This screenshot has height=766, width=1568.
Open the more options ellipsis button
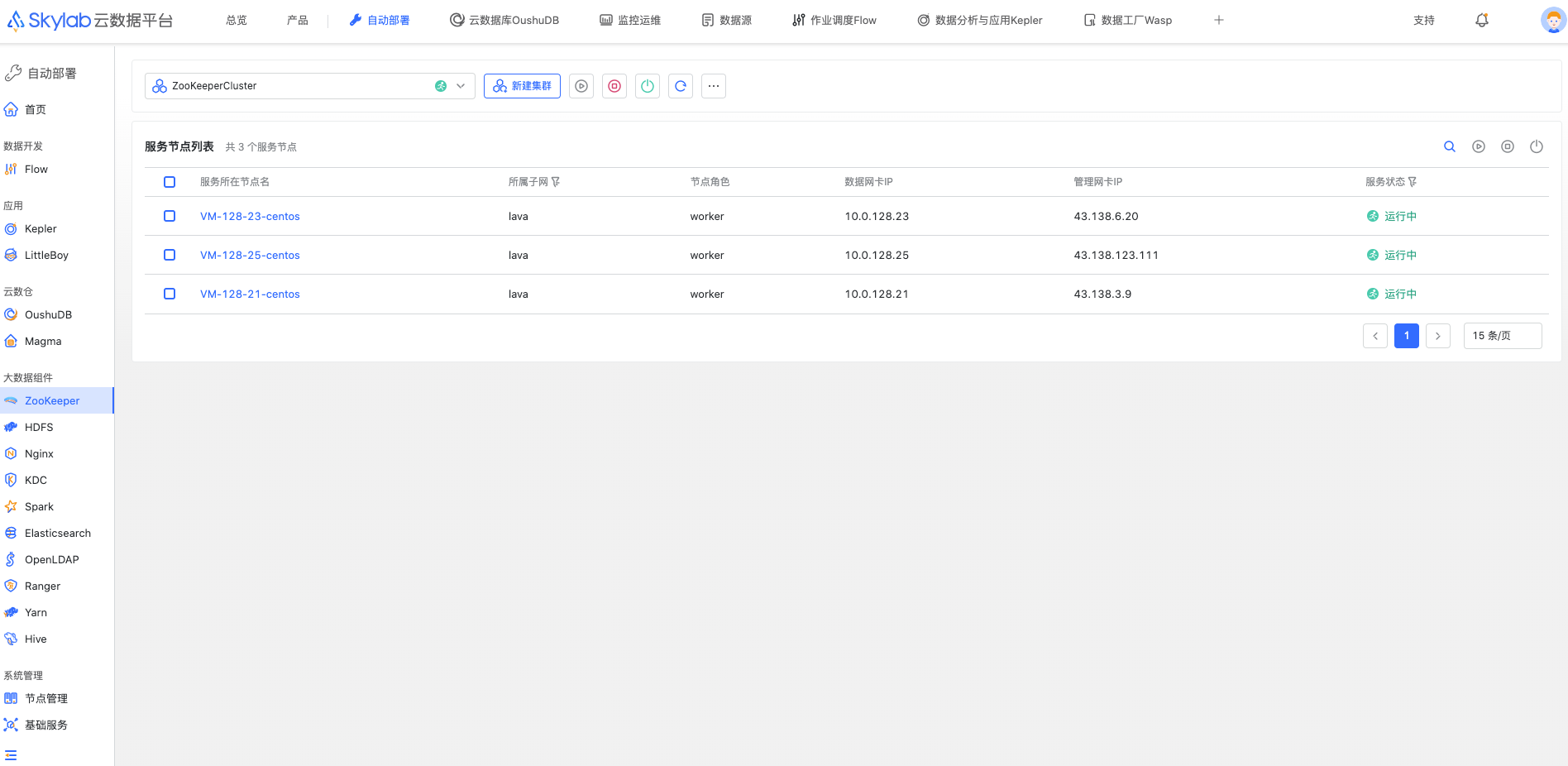714,86
